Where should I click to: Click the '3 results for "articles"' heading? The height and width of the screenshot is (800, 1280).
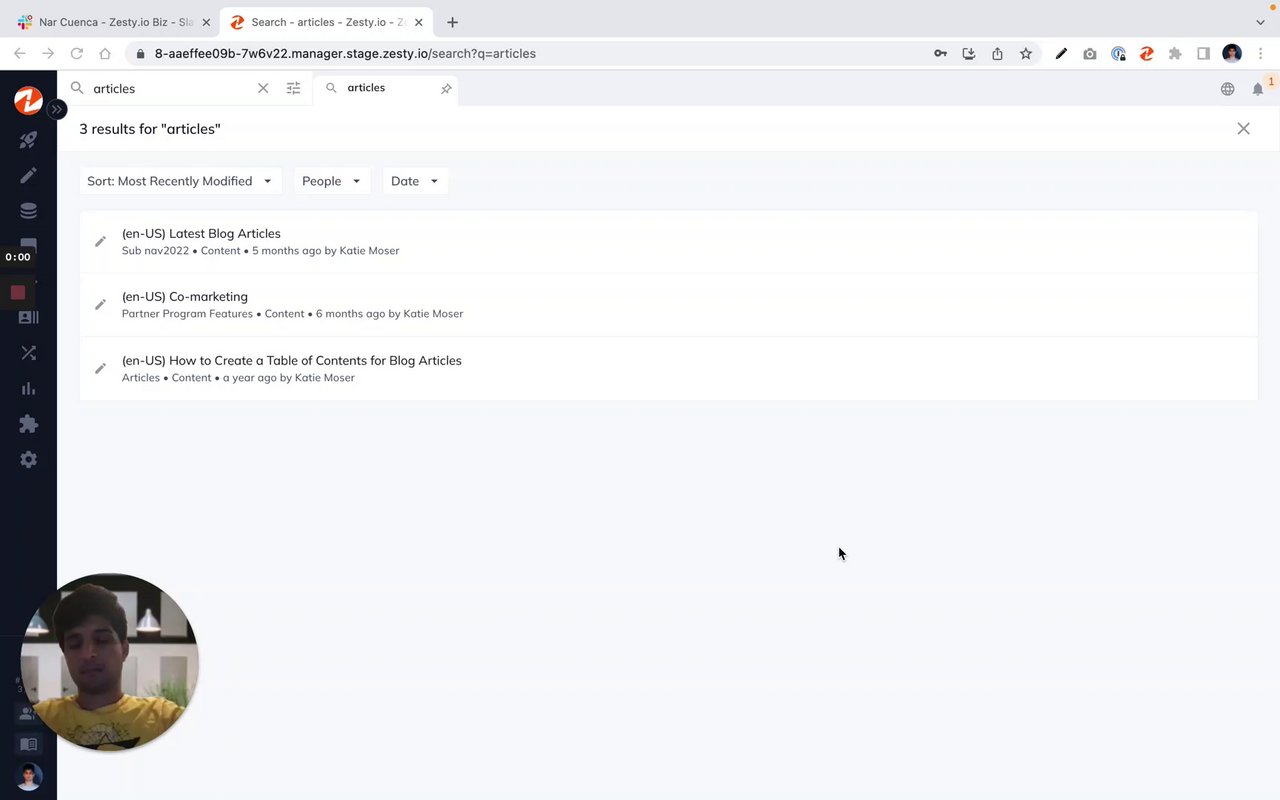click(150, 128)
